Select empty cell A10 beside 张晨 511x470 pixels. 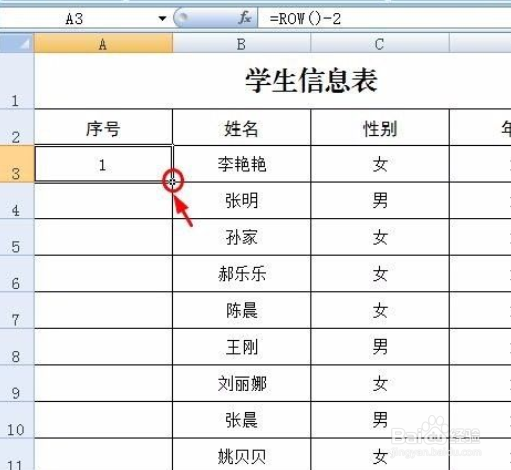pyautogui.click(x=103, y=420)
